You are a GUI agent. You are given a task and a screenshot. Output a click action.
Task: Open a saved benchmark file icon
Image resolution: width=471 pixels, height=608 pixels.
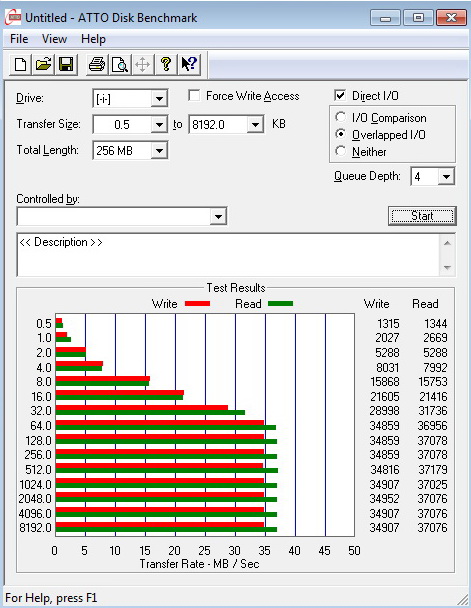point(43,64)
